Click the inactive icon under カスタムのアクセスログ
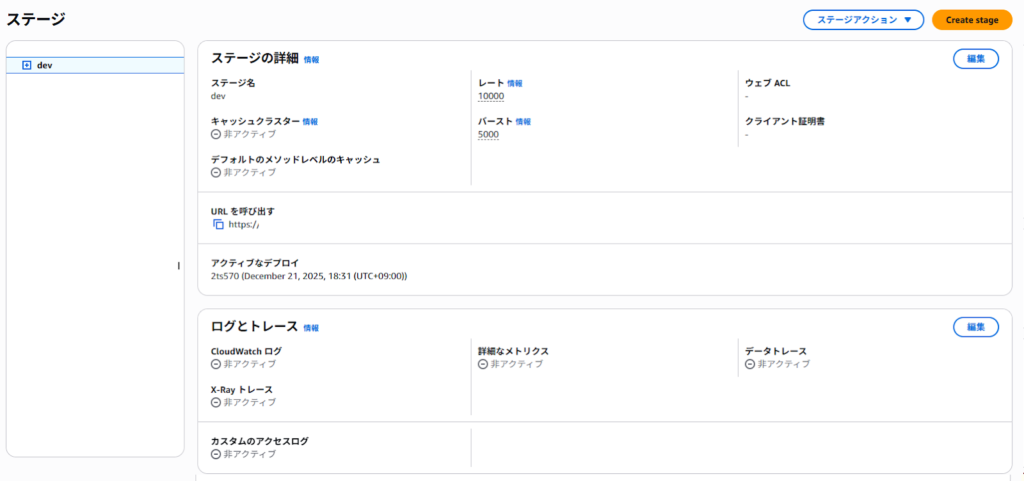 [x=216, y=454]
